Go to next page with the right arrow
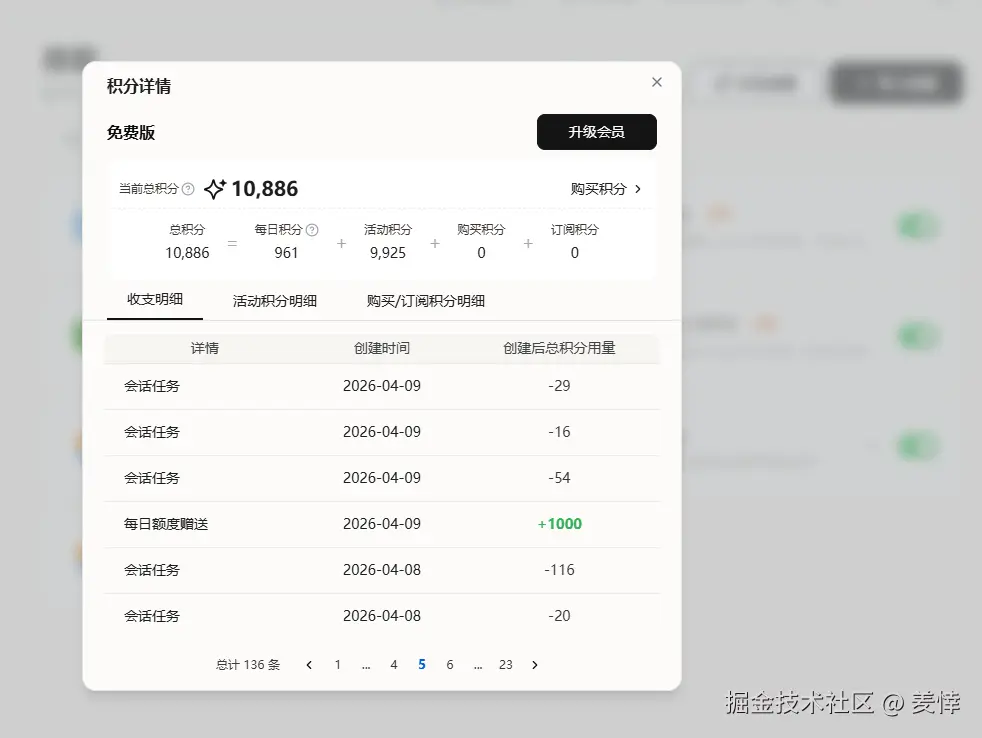Screen dimensions: 982x738 click(535, 664)
